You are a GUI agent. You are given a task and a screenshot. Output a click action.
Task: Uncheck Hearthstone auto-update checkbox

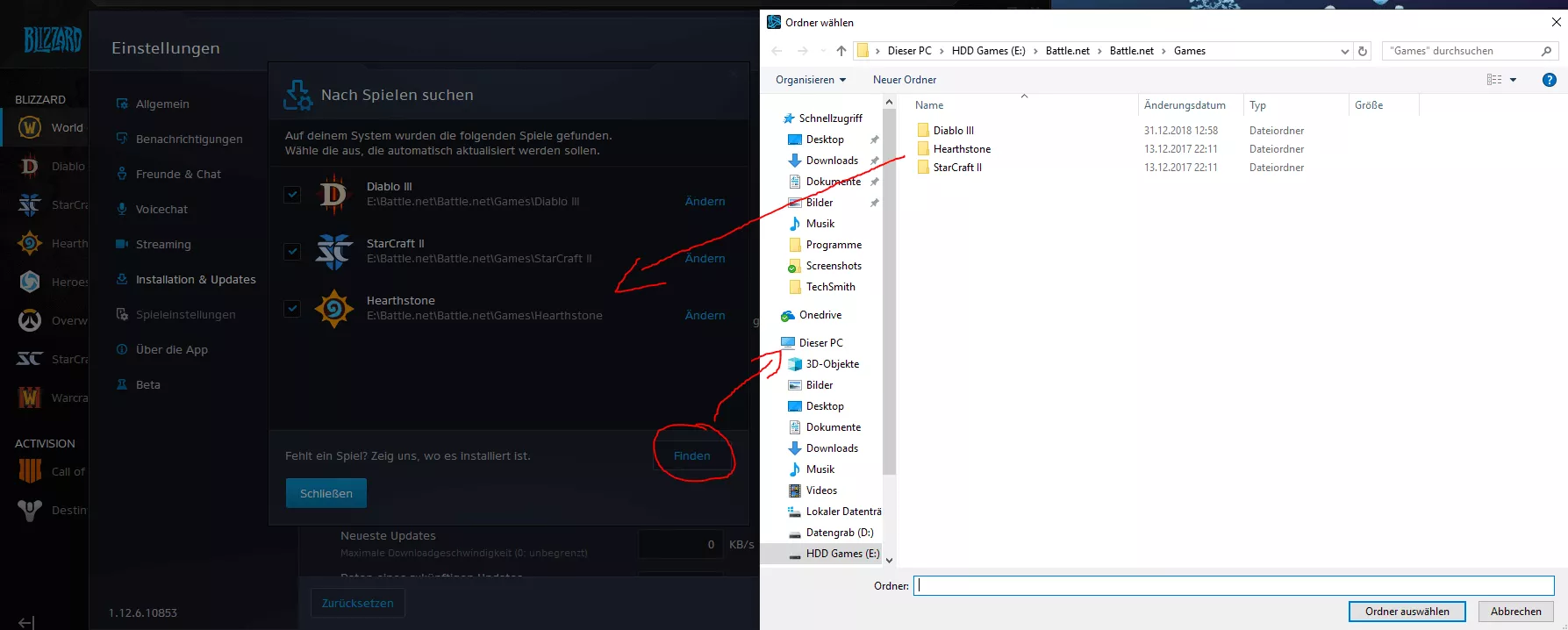(x=292, y=309)
